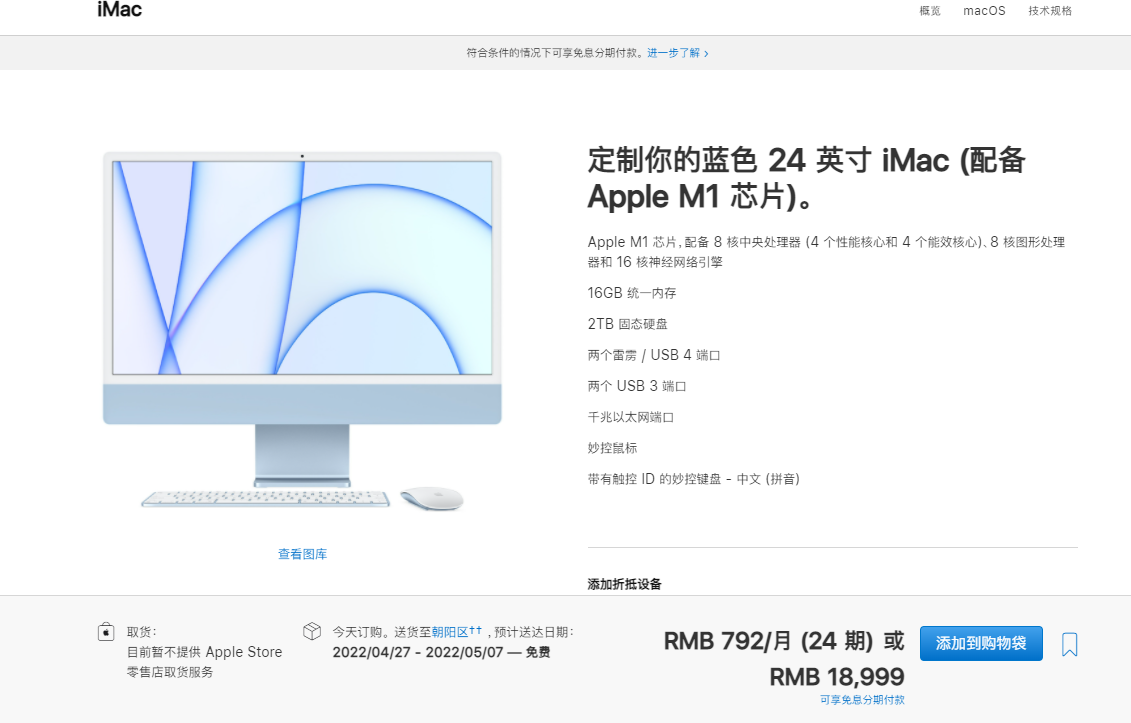This screenshot has height=723, width=1131.
Task: Click the Apple Store pickup bag icon
Action: [x=106, y=631]
